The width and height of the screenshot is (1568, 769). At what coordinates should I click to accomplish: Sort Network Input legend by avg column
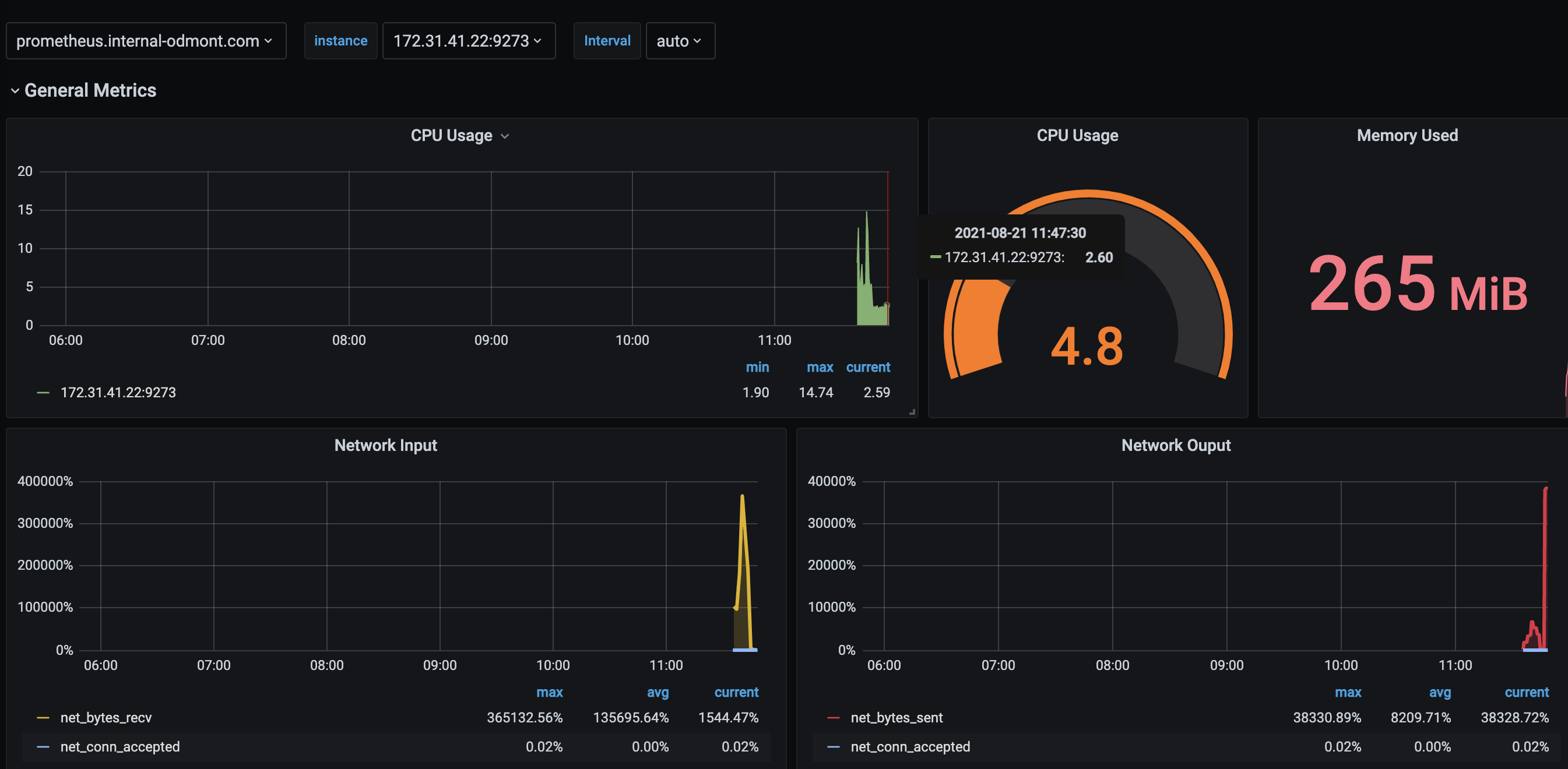pyautogui.click(x=658, y=692)
